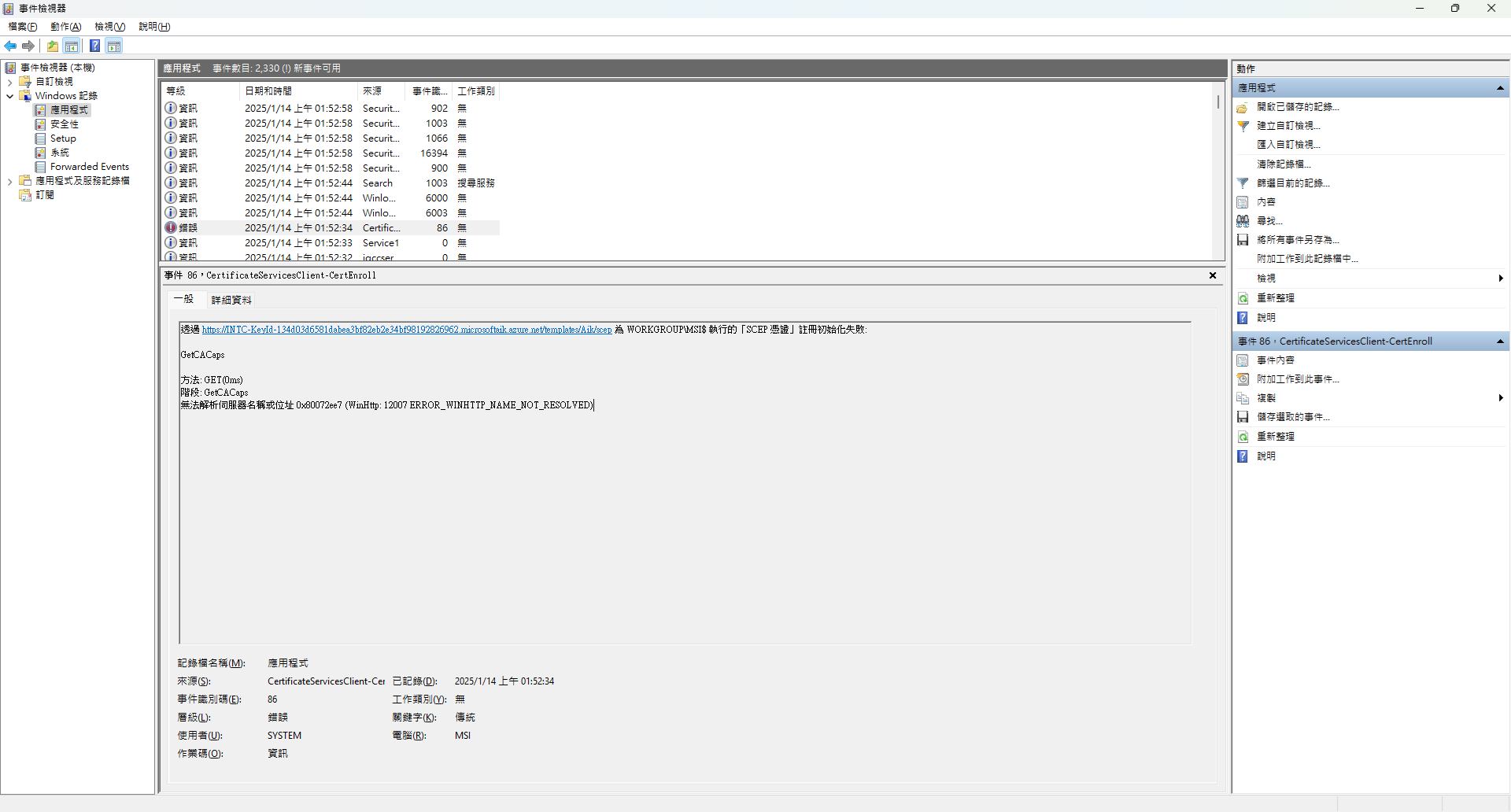The width and height of the screenshot is (1511, 812).
Task: Click the Forward arrow in the toolbar
Action: coord(28,46)
